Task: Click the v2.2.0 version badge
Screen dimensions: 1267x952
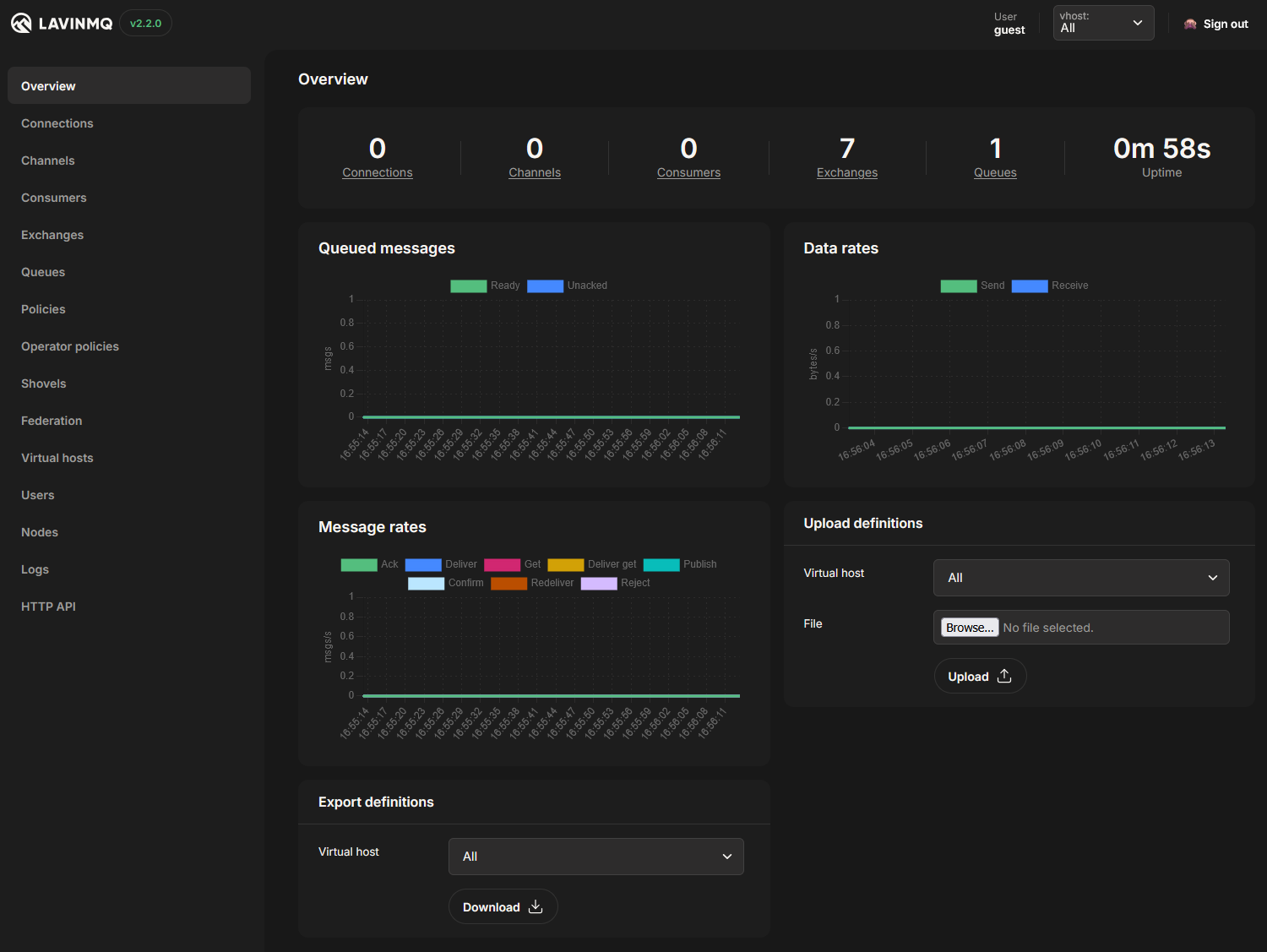Action: point(145,23)
